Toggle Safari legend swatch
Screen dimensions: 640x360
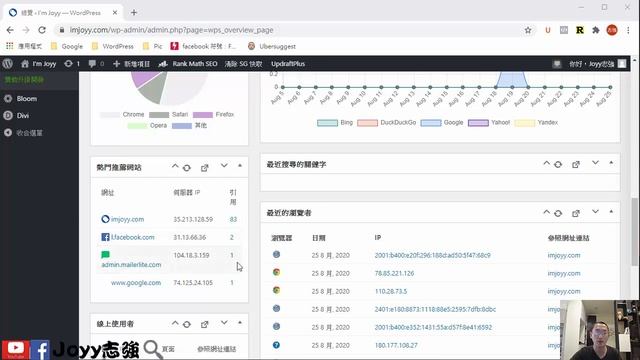(159, 115)
